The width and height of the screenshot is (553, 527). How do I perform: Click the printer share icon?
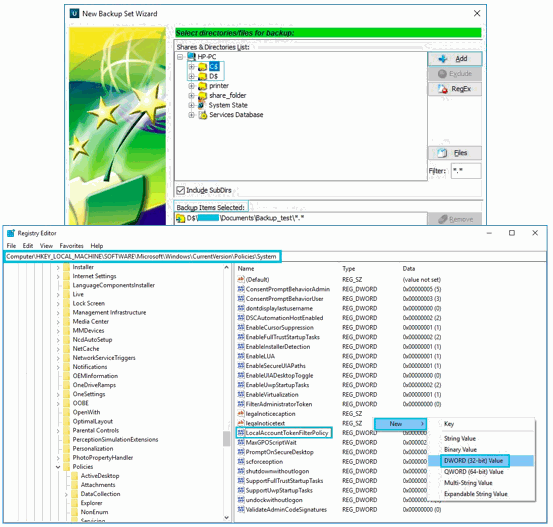point(202,86)
